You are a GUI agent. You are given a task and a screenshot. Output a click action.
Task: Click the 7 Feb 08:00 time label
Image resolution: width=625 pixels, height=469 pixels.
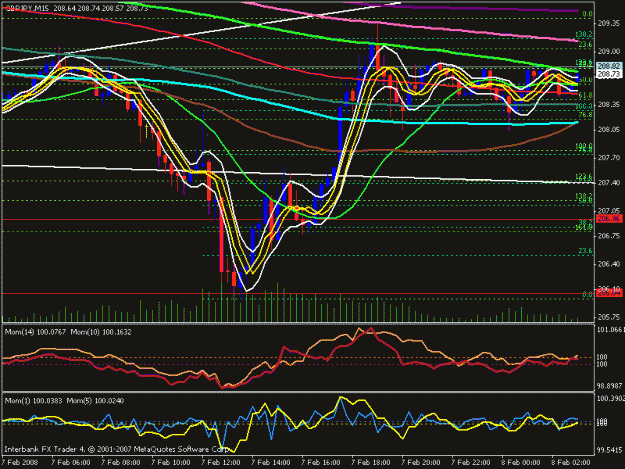(121, 462)
